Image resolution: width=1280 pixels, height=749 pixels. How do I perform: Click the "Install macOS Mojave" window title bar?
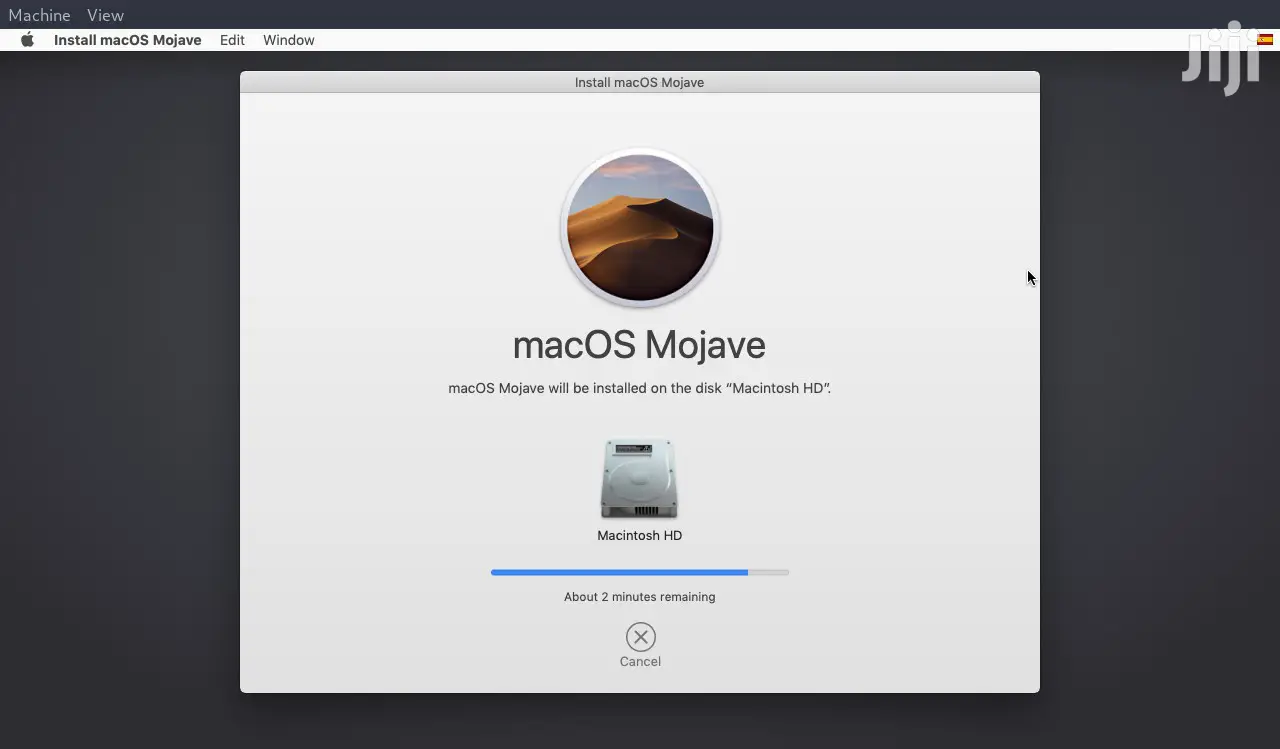pyautogui.click(x=640, y=82)
